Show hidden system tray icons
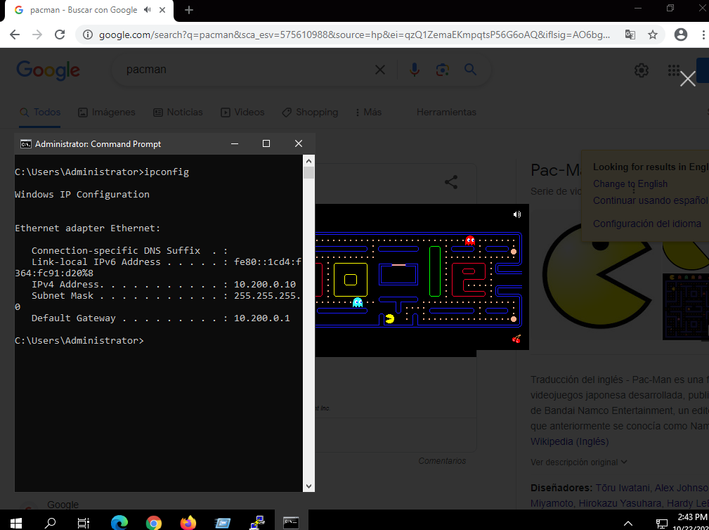The width and height of the screenshot is (709, 530). click(628, 522)
